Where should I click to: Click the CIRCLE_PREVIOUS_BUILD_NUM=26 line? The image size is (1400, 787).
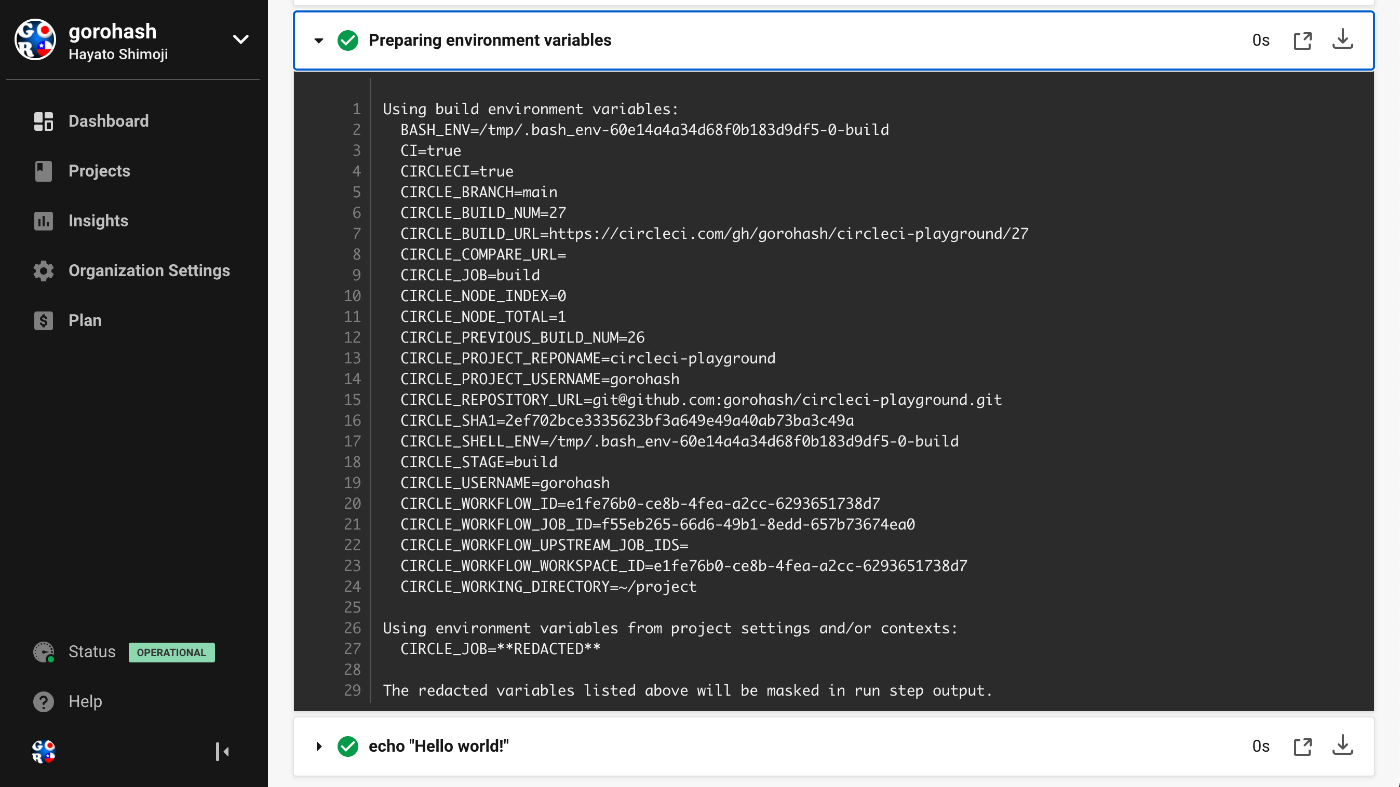522,338
